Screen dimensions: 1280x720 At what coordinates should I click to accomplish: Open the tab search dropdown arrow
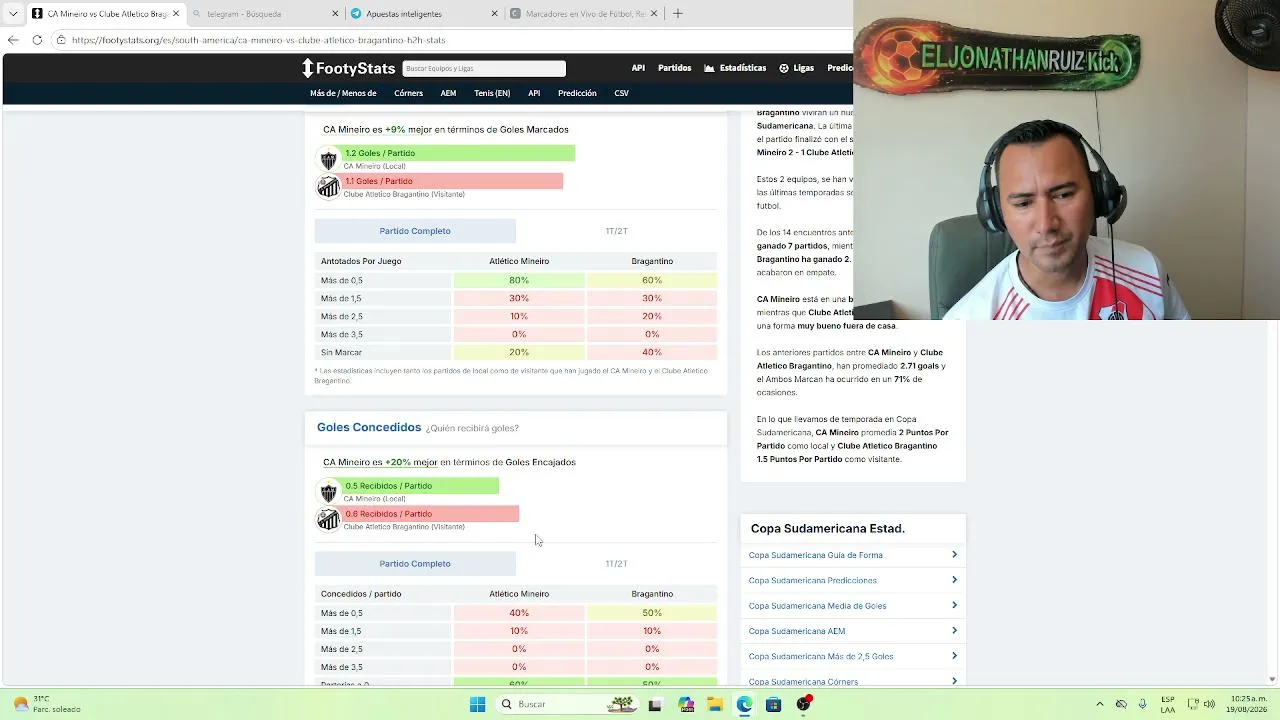point(13,14)
